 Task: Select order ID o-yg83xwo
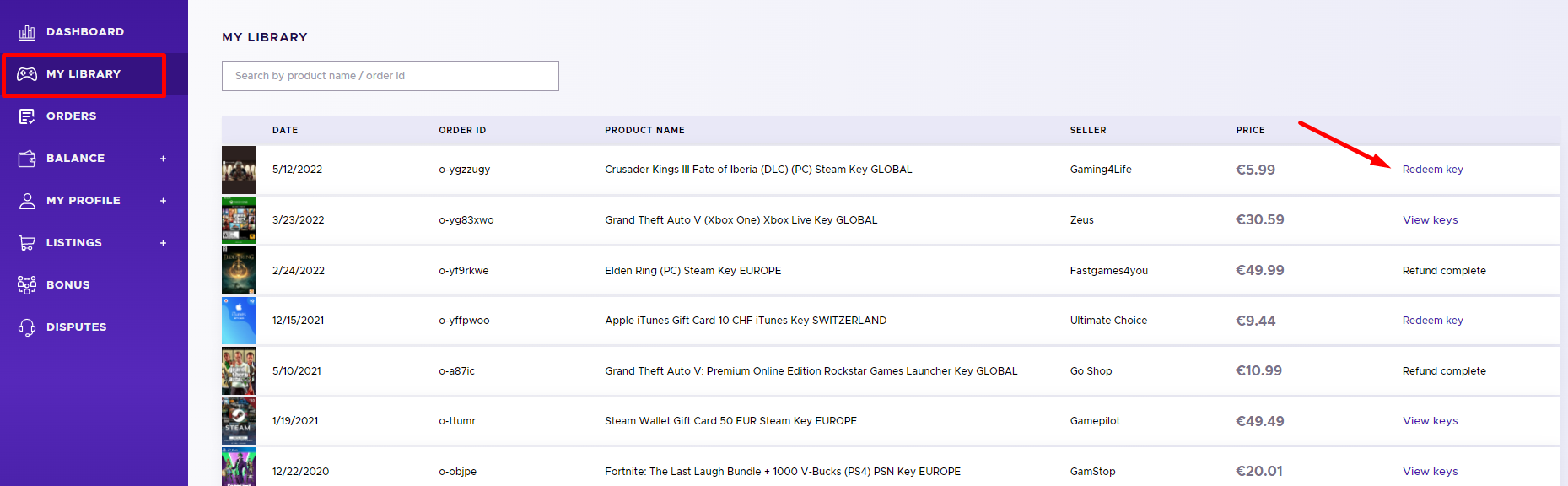click(466, 220)
